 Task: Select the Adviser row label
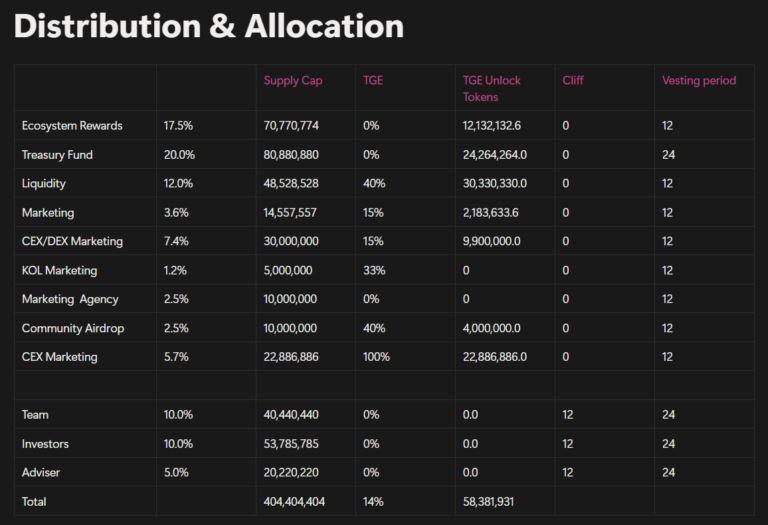[42, 473]
